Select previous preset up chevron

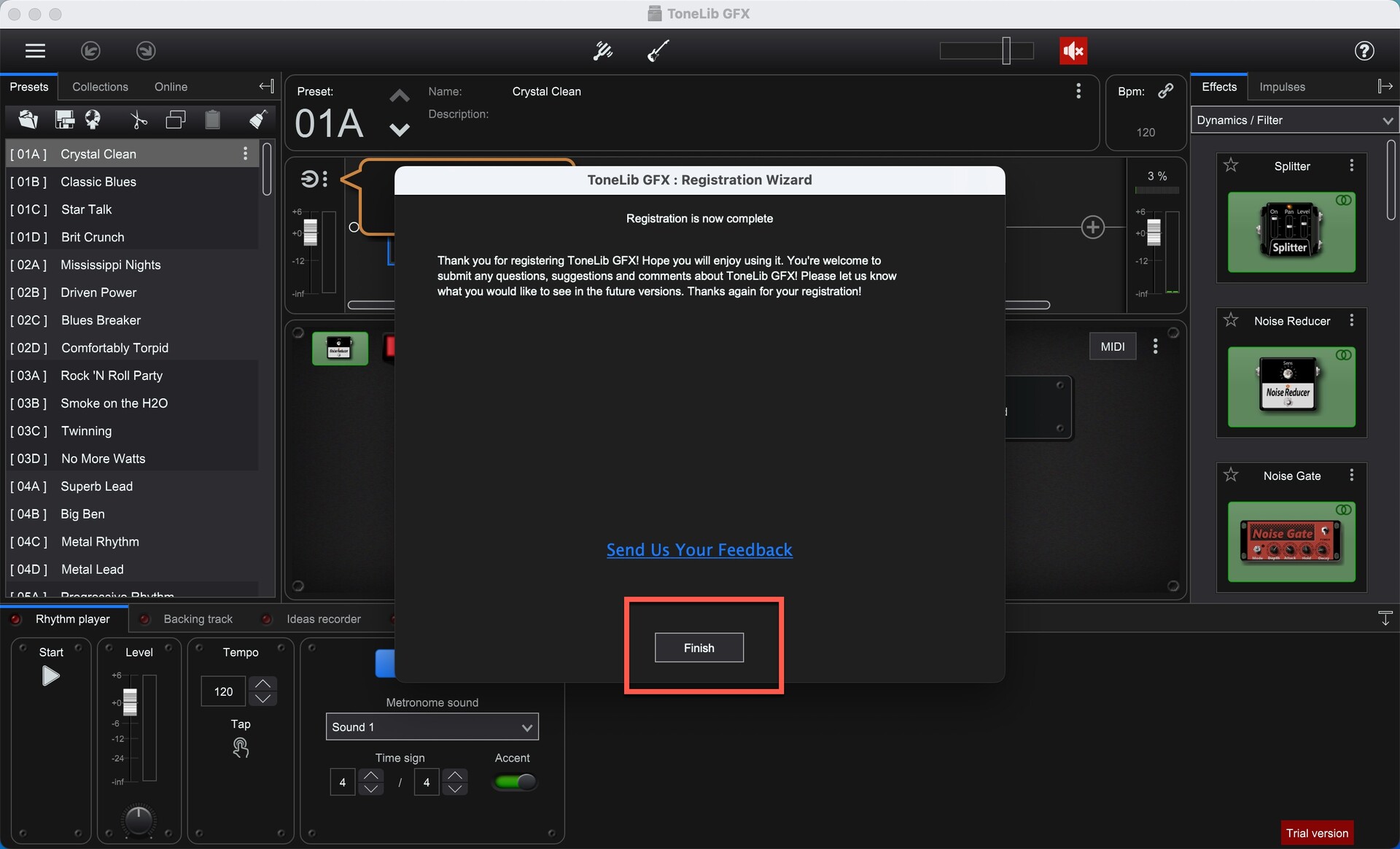(399, 96)
